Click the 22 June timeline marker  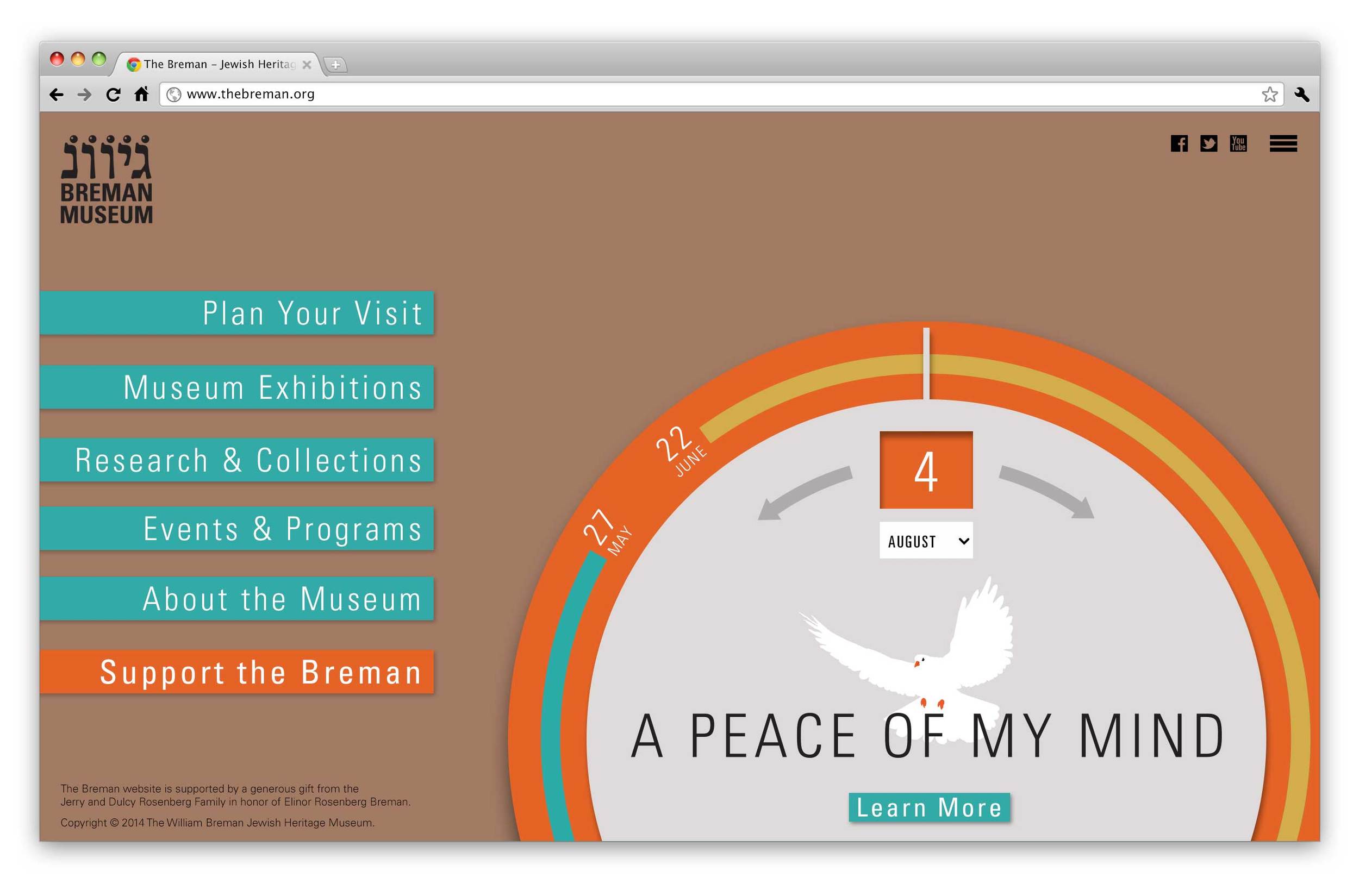pos(681,452)
